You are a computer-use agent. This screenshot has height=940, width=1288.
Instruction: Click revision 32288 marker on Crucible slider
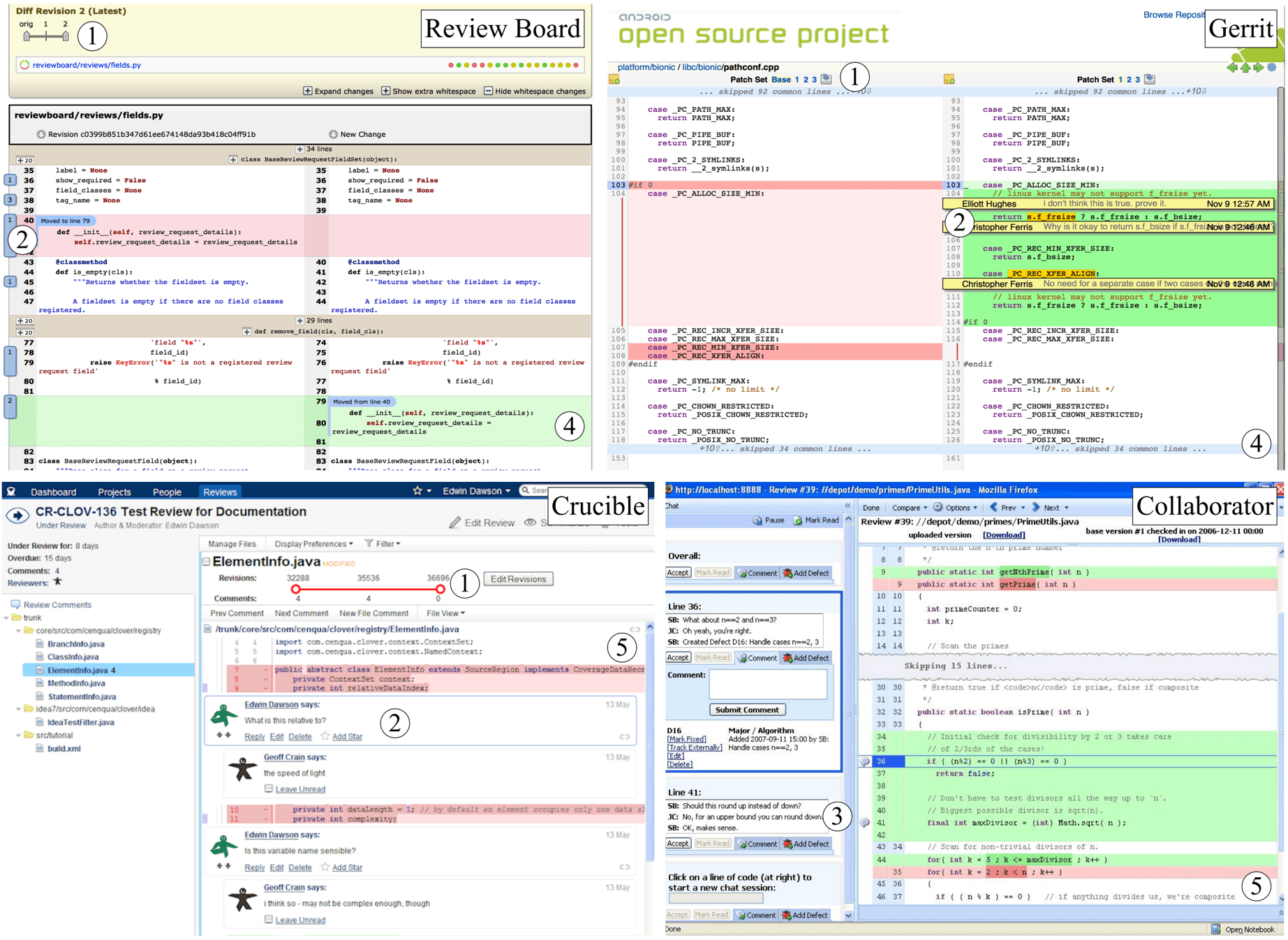[297, 589]
